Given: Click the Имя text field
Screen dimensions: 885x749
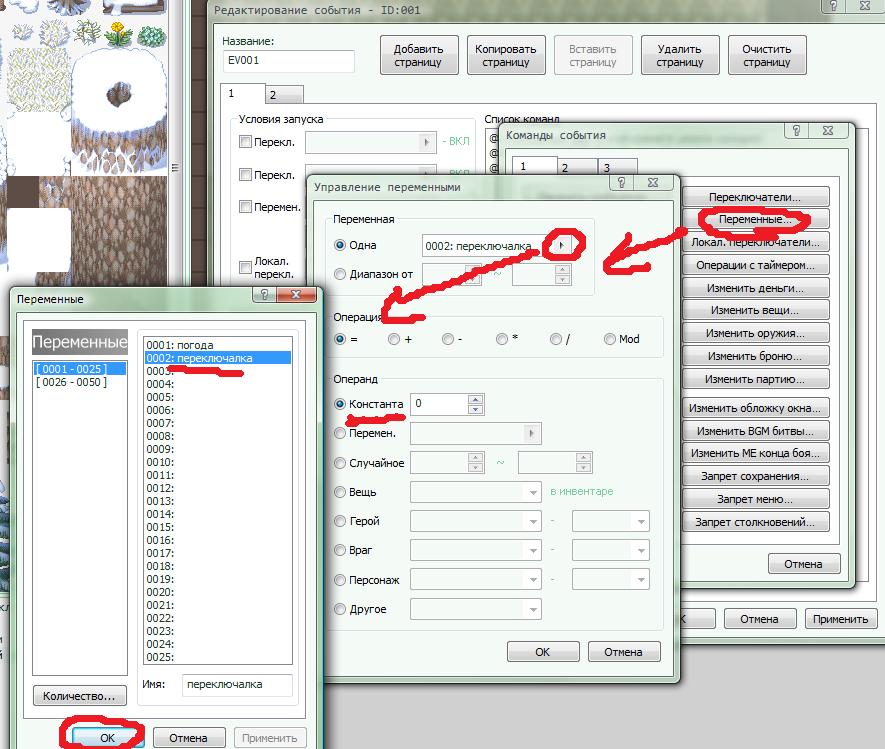Looking at the screenshot, I should 236,685.
